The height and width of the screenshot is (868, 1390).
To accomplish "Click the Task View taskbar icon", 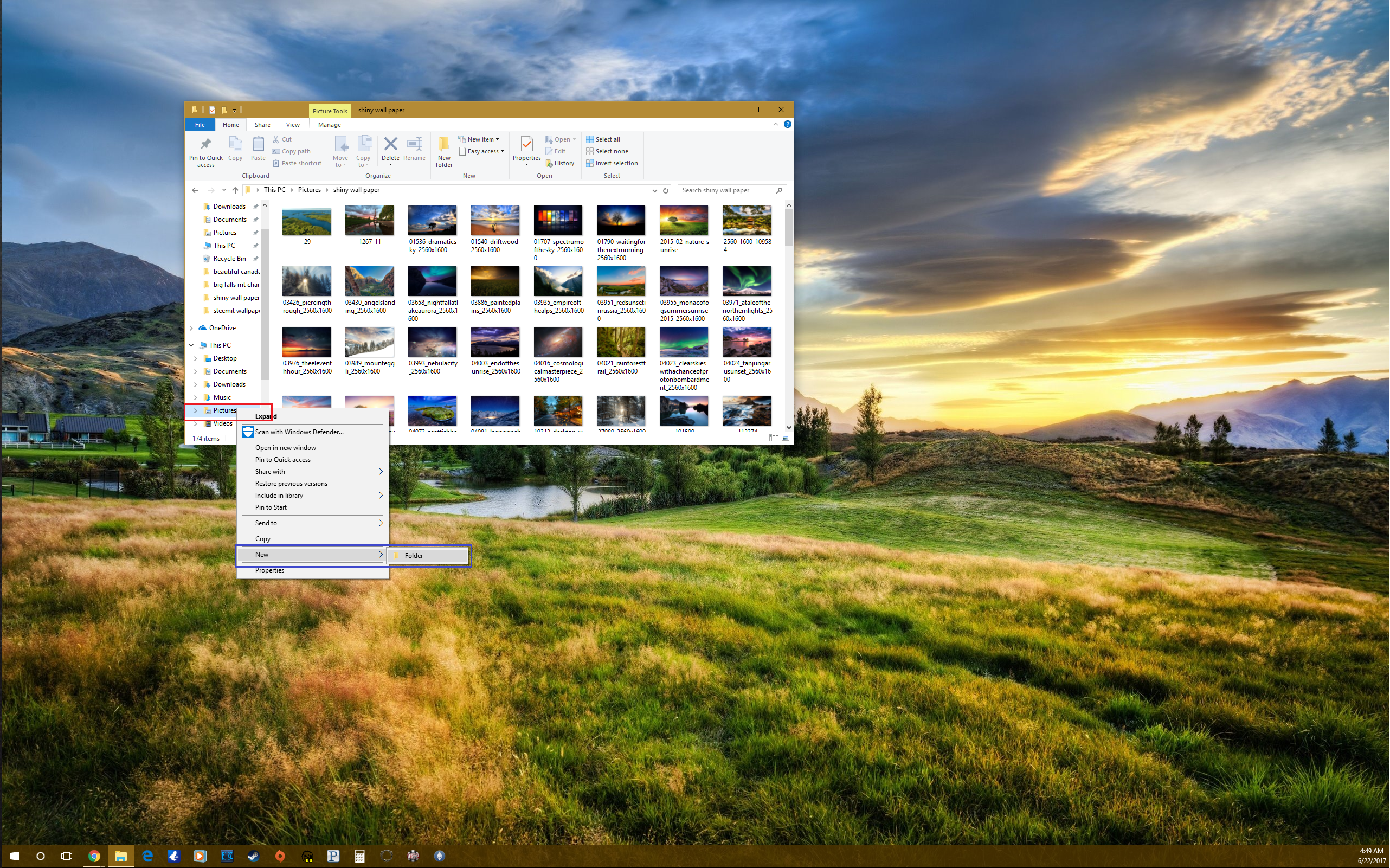I will 67,856.
